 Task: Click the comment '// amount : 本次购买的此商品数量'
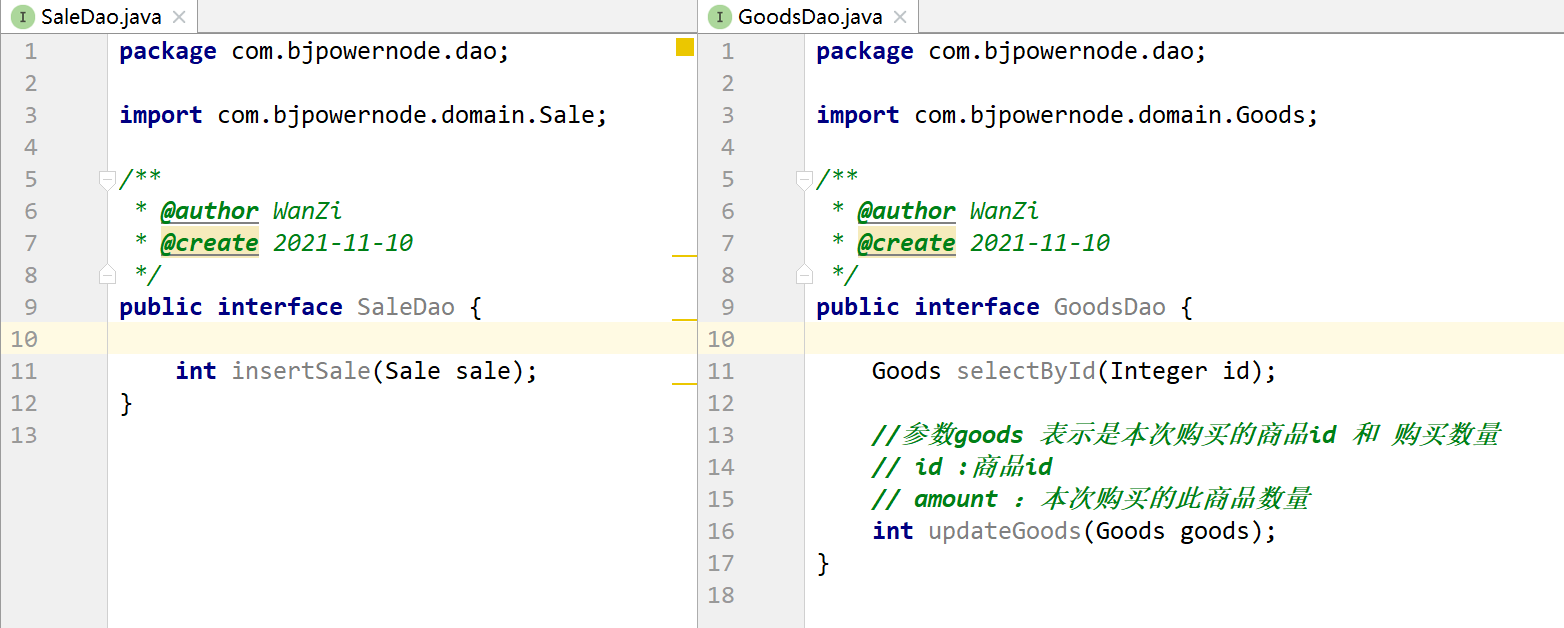click(x=1092, y=499)
